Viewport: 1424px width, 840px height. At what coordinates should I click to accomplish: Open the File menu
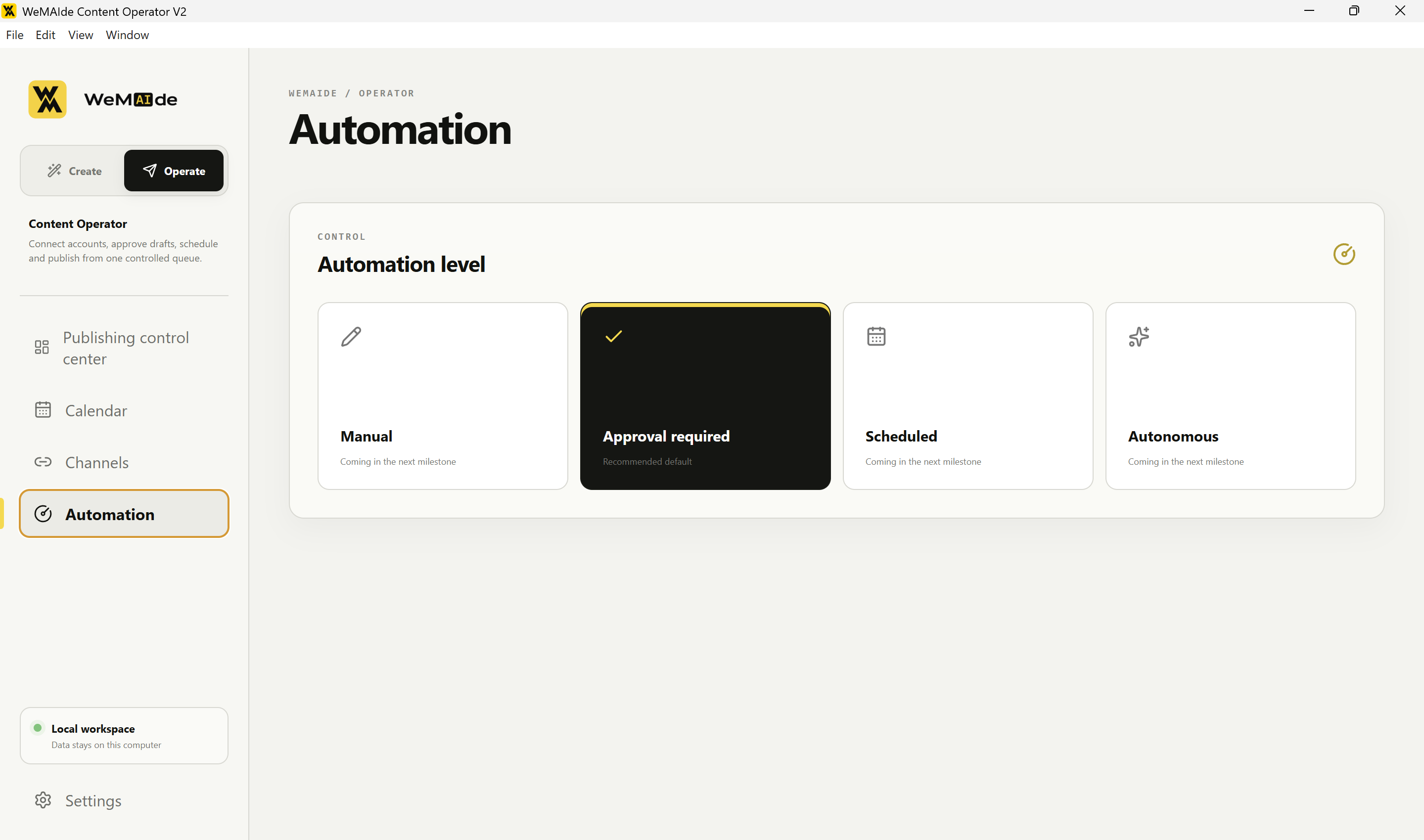pos(15,35)
